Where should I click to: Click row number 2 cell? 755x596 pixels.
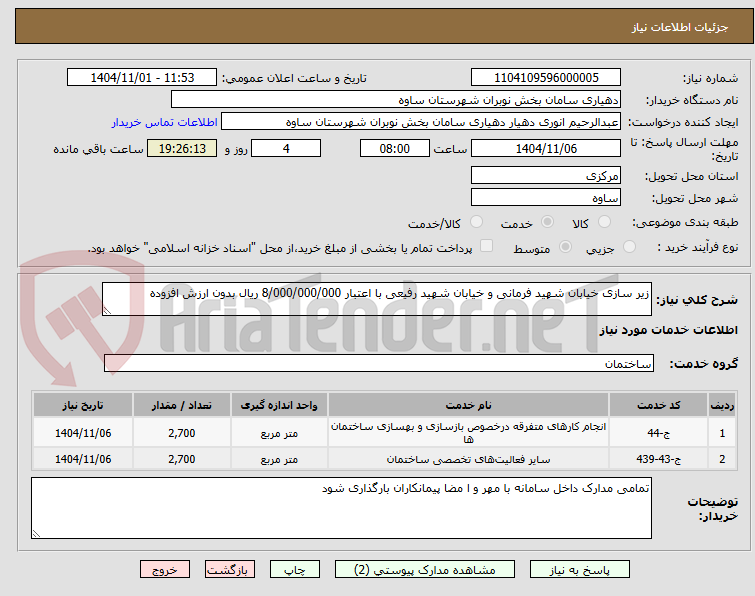point(722,459)
